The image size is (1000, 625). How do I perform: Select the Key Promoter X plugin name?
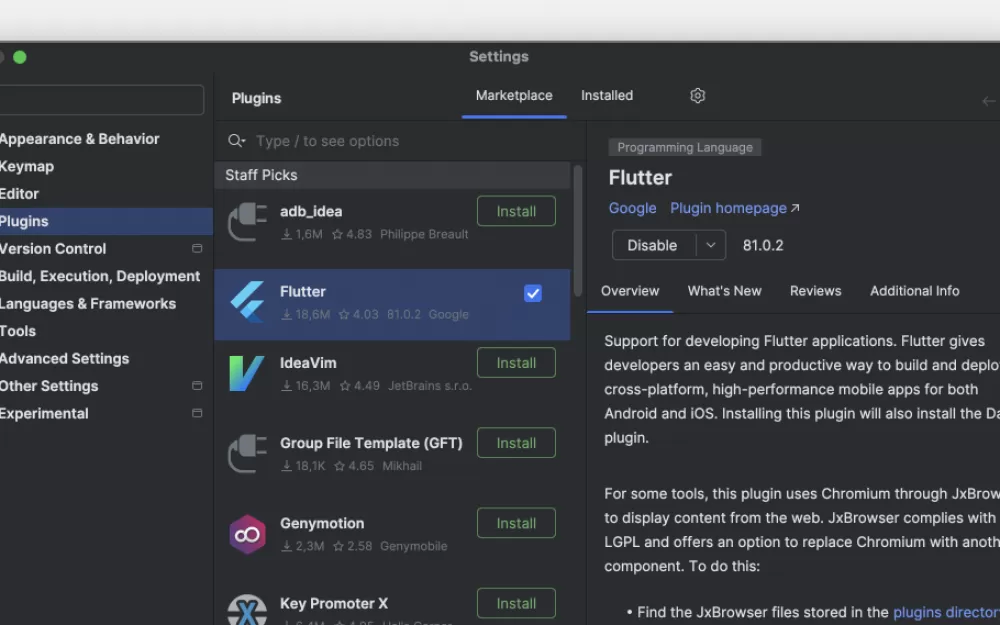pyautogui.click(x=334, y=603)
